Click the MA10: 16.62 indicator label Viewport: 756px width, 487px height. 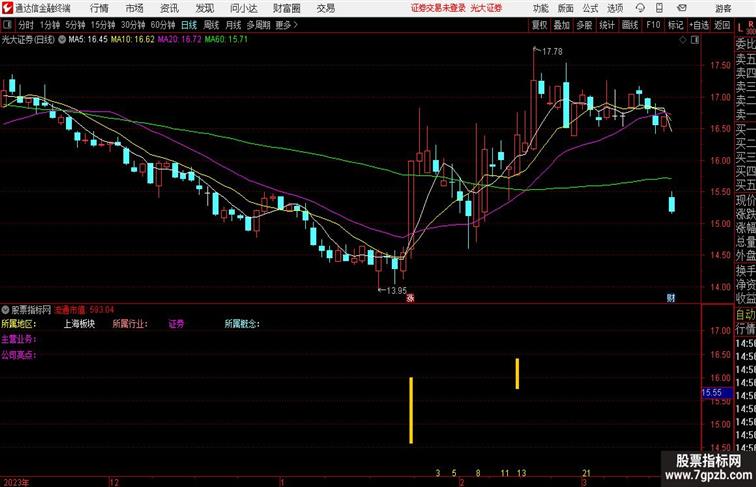[133, 40]
